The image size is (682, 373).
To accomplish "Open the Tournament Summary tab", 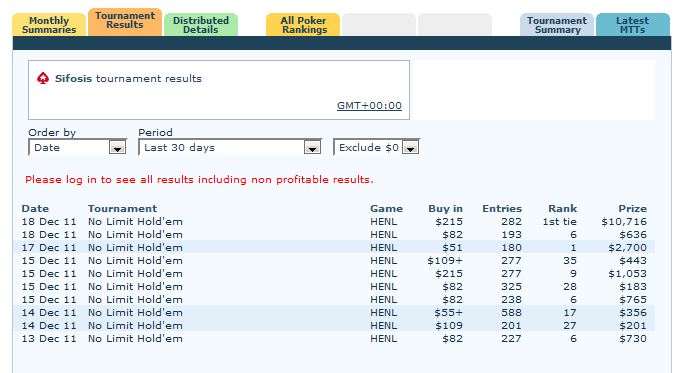I will [x=557, y=25].
